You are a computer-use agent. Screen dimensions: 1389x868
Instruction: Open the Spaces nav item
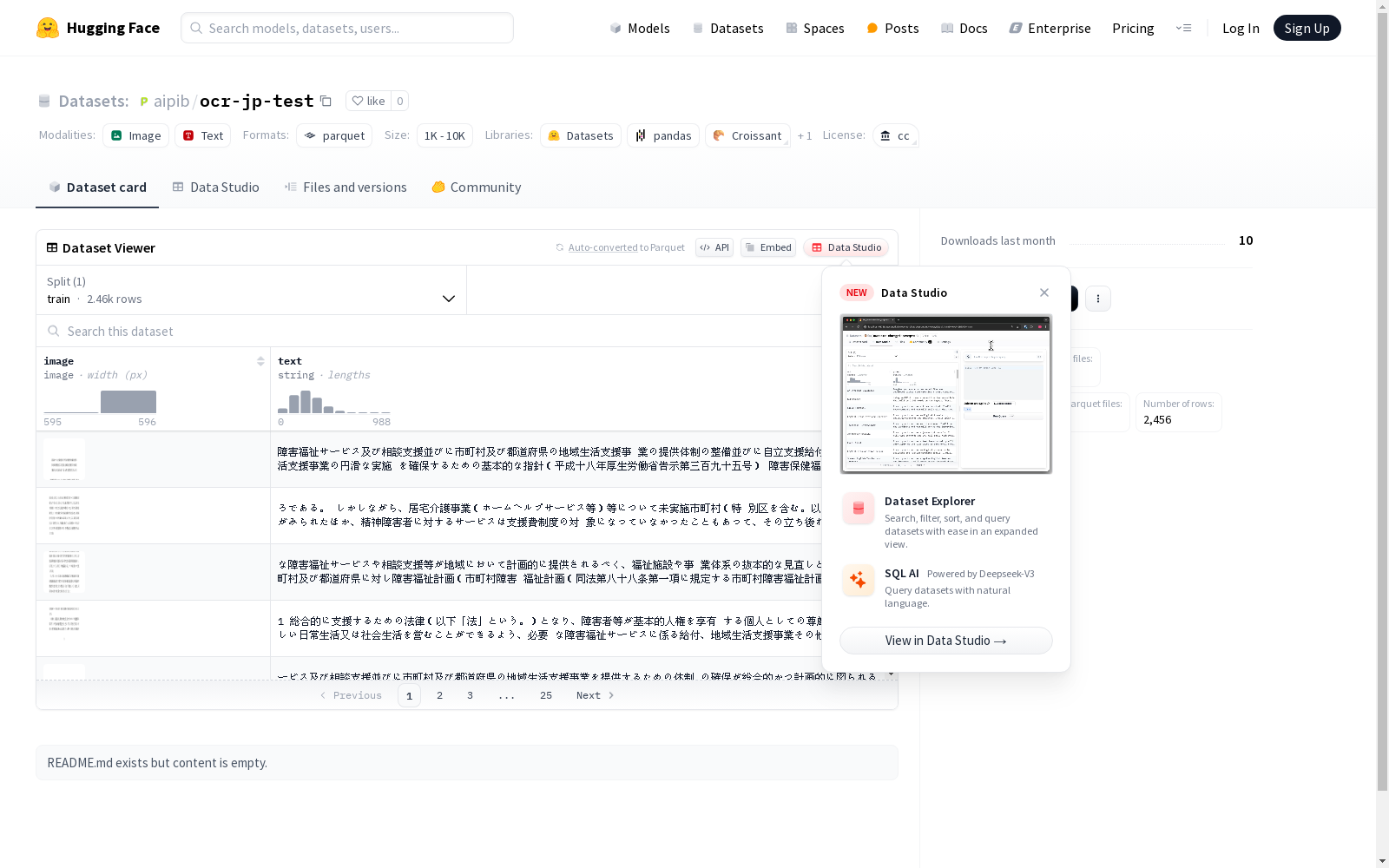(x=815, y=28)
